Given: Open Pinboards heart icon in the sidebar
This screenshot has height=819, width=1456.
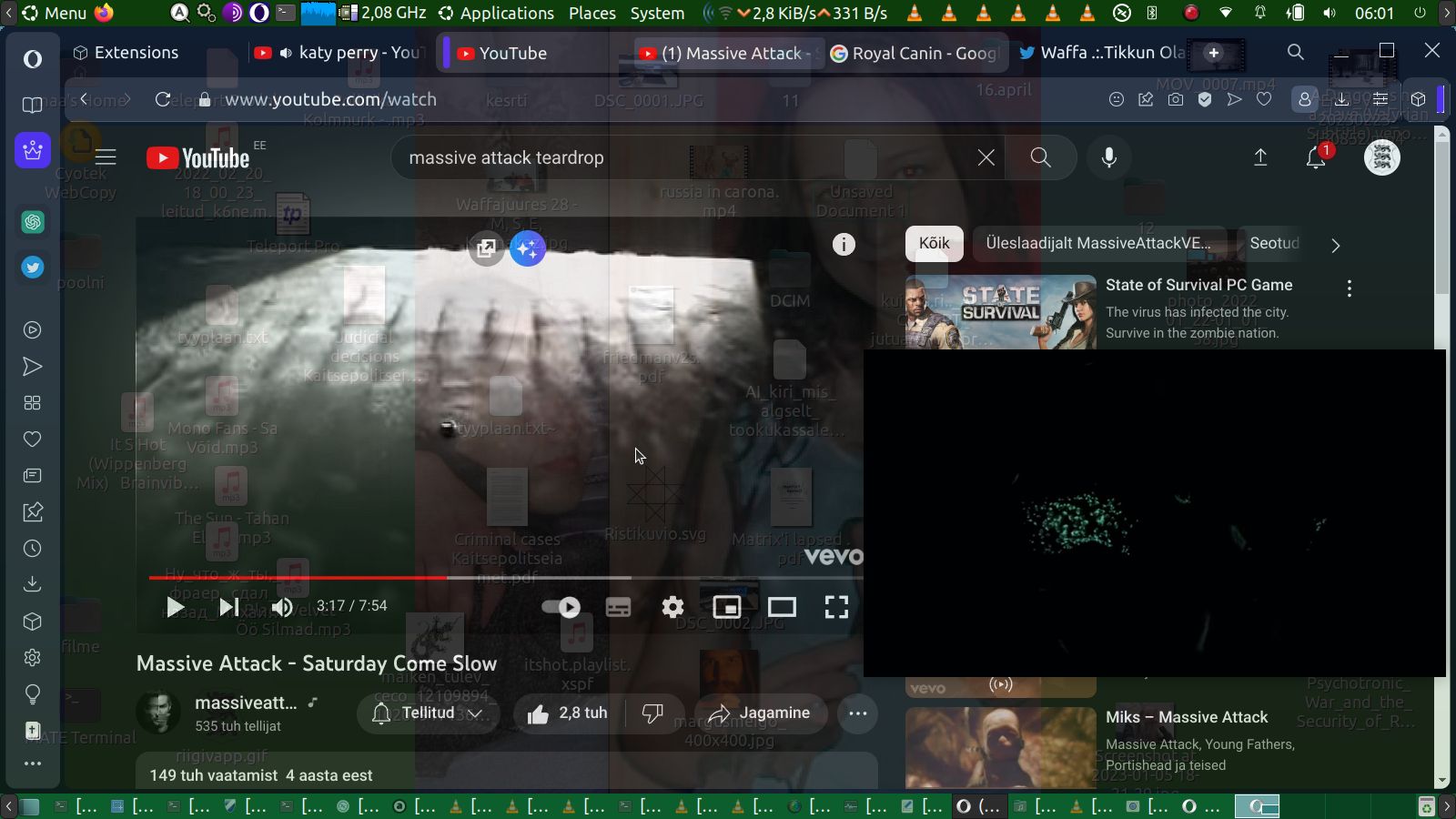Looking at the screenshot, I should point(33,440).
